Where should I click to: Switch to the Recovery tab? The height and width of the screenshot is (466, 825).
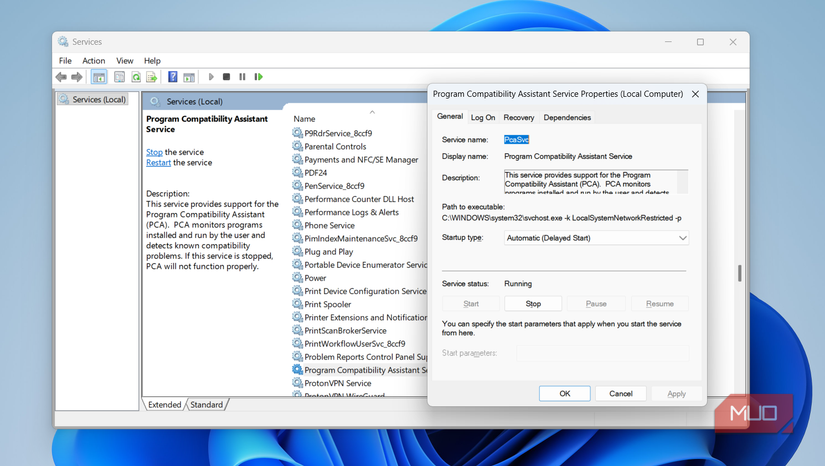pos(519,117)
